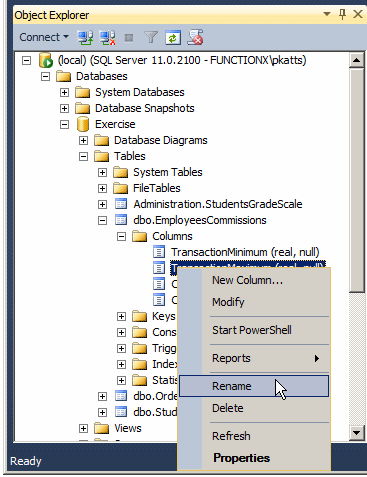Select the dbo.EmployeesCommissions table icon

coord(121,220)
